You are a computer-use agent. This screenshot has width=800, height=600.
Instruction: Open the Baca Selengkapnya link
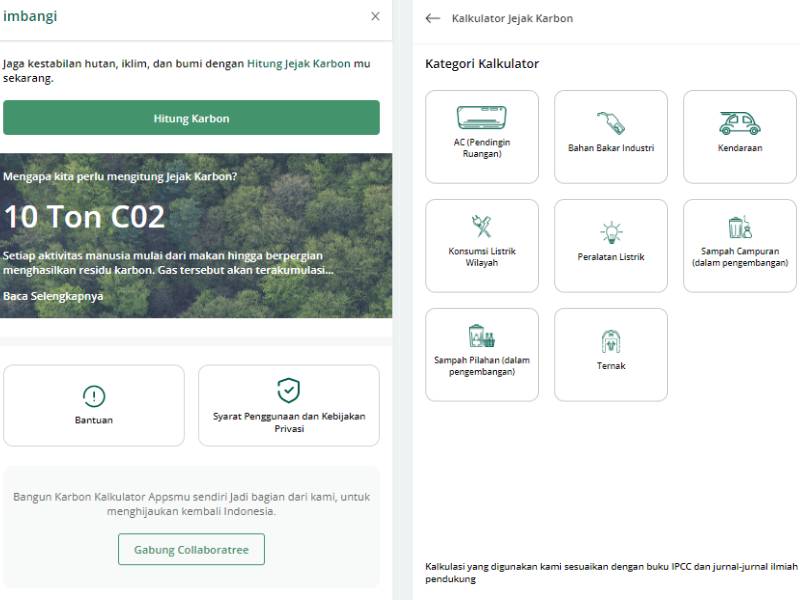pyautogui.click(x=53, y=296)
